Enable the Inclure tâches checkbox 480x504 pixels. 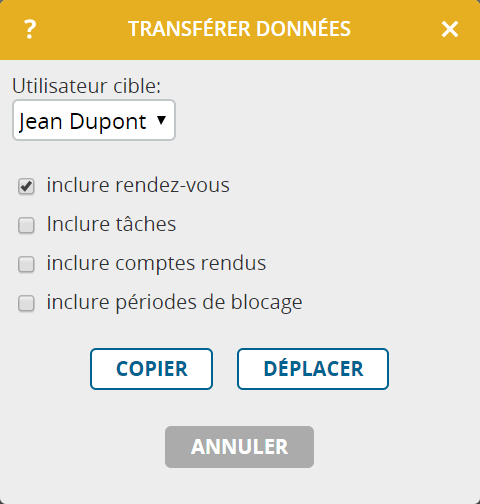26,225
